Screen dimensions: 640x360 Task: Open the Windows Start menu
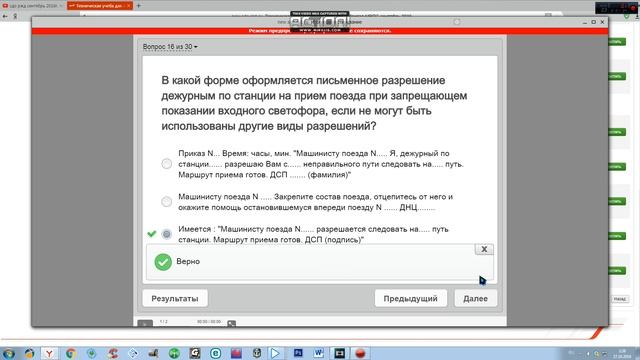tap(8, 353)
